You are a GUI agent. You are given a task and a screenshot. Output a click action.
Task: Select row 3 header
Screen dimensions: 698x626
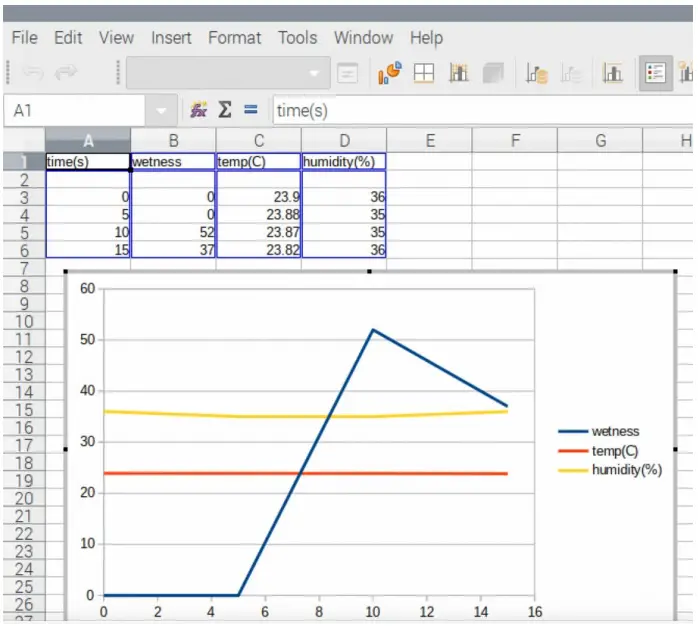(24, 197)
